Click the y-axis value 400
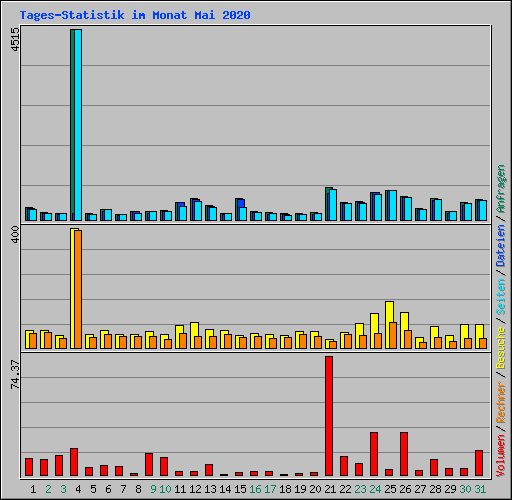The image size is (512, 500). (x=15, y=234)
